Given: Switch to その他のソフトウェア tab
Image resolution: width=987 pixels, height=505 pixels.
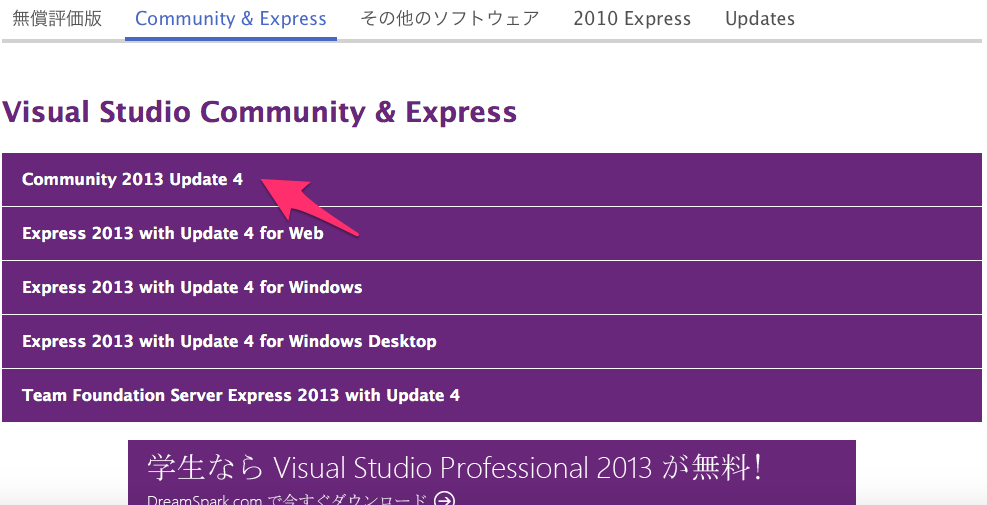Looking at the screenshot, I should [449, 19].
